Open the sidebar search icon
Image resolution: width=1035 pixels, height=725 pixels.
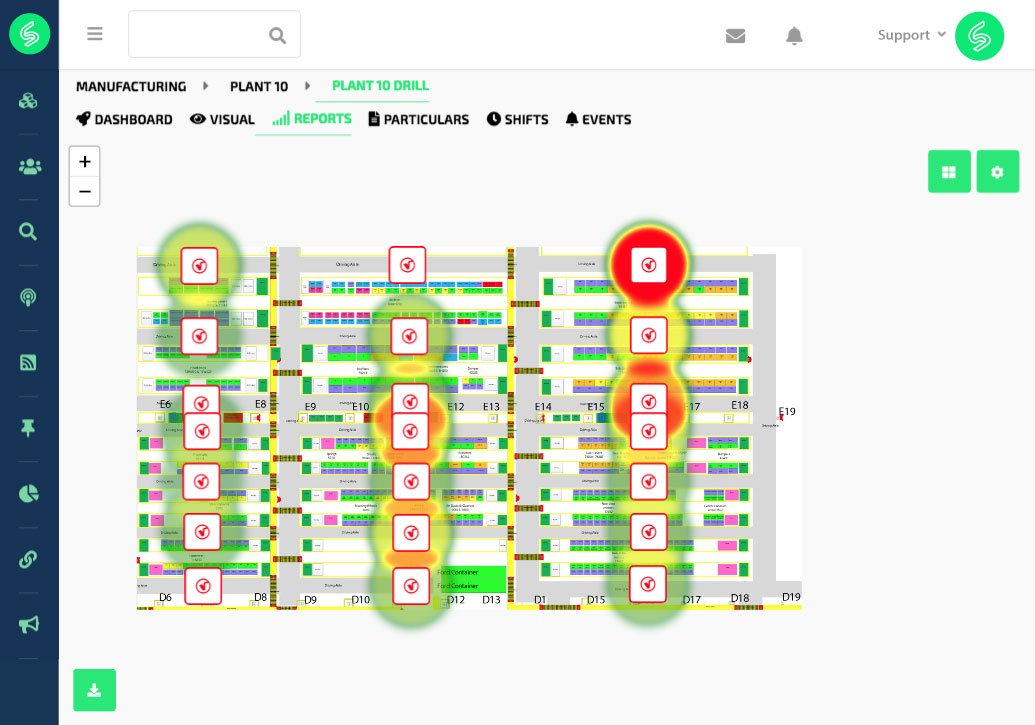coord(28,232)
